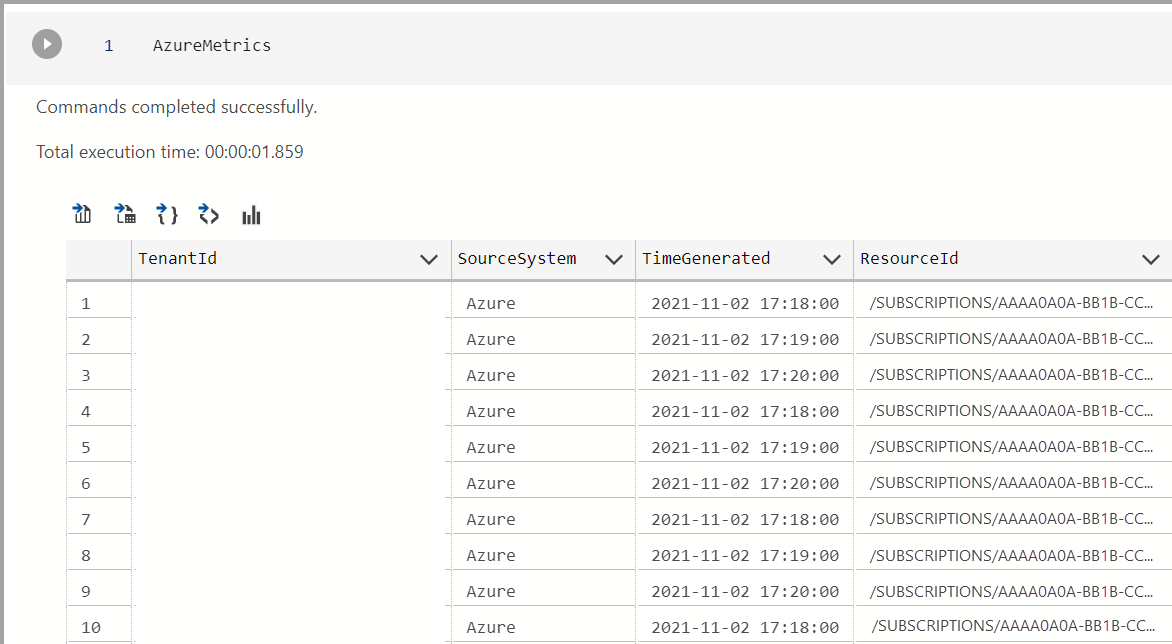Click the Save as JSON icon

[167, 214]
